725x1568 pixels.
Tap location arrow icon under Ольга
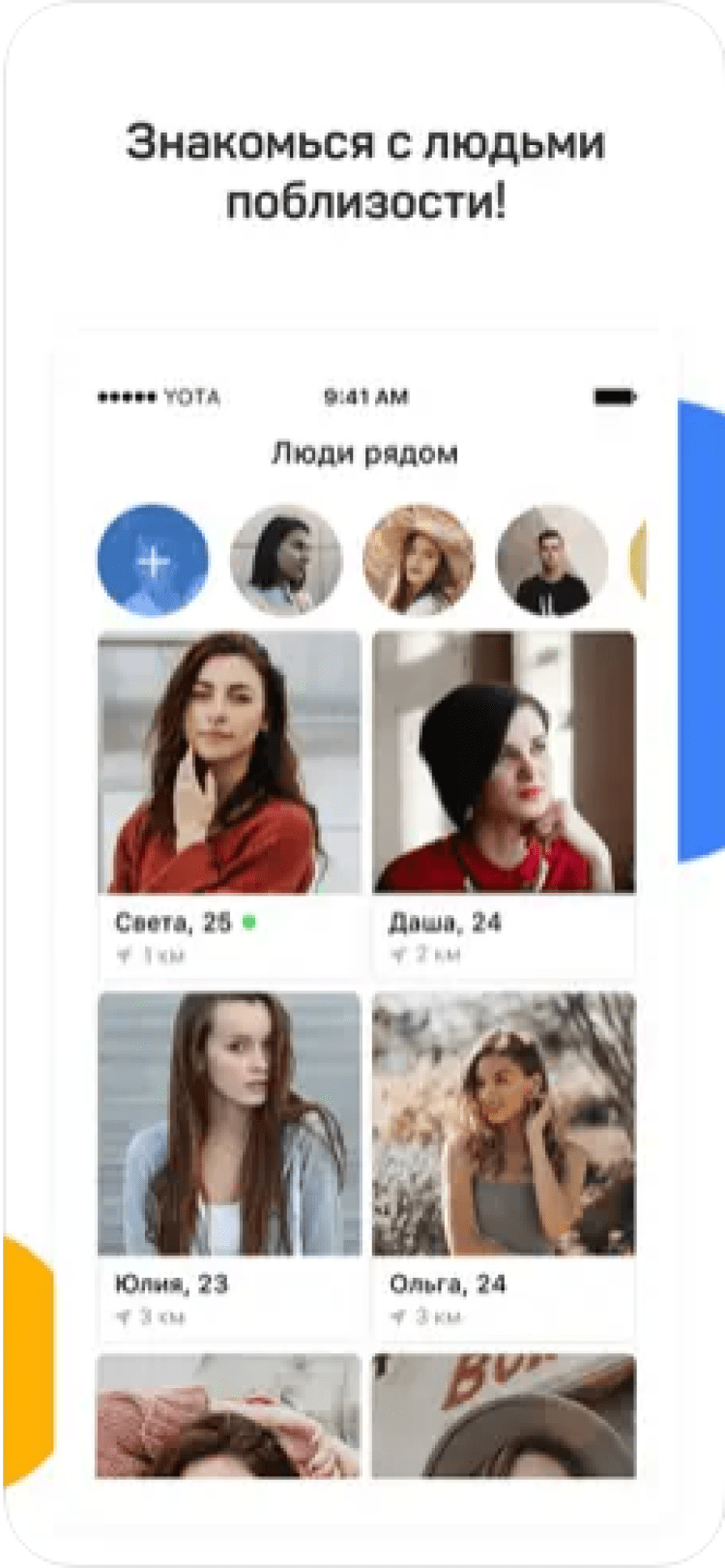(397, 1317)
